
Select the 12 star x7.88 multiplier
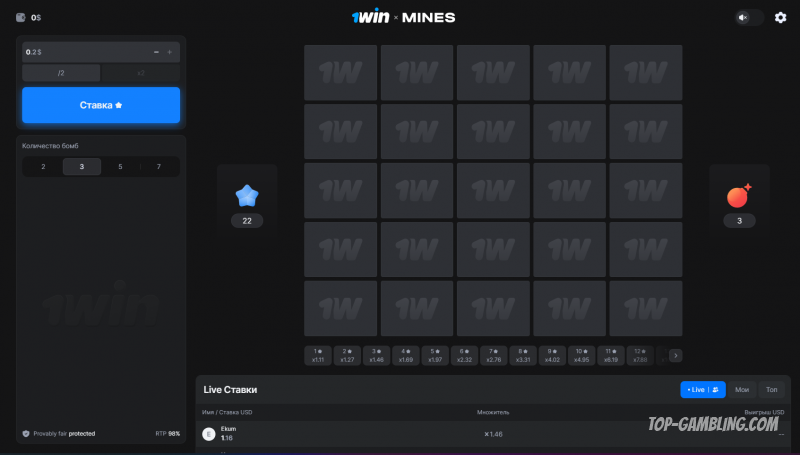(x=640, y=356)
